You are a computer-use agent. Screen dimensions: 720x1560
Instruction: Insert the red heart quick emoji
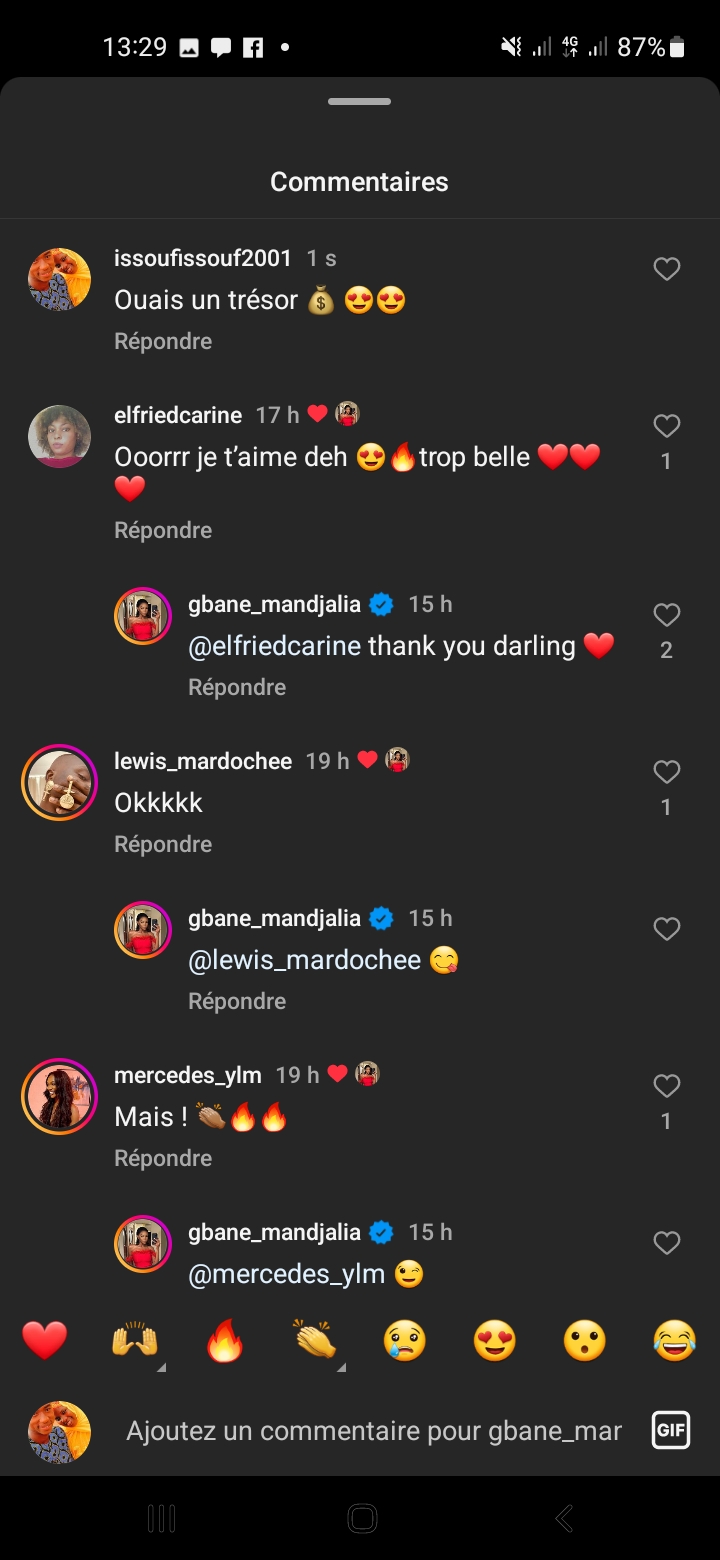[45, 1340]
